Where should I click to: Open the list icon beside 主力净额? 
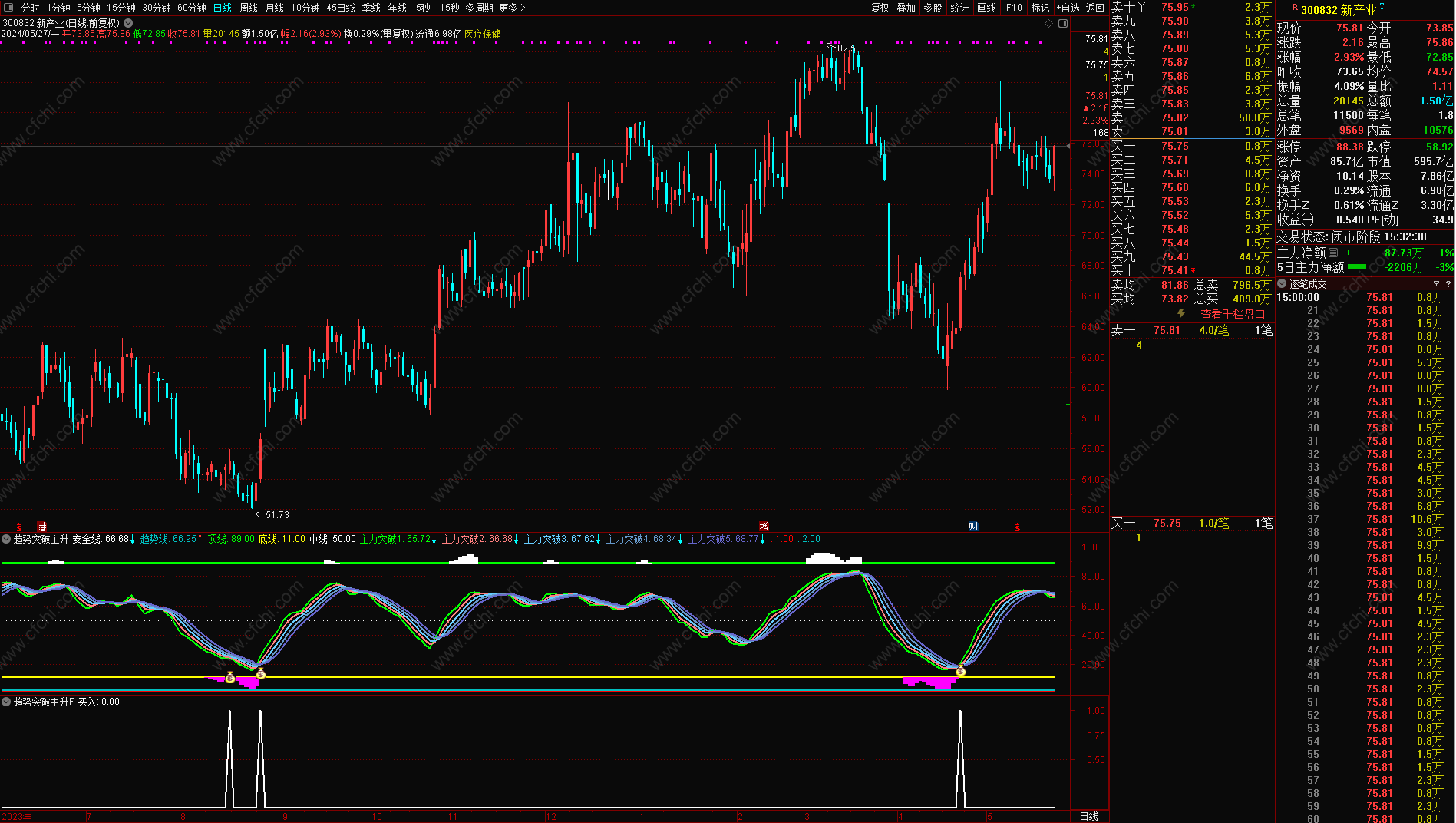click(1333, 253)
